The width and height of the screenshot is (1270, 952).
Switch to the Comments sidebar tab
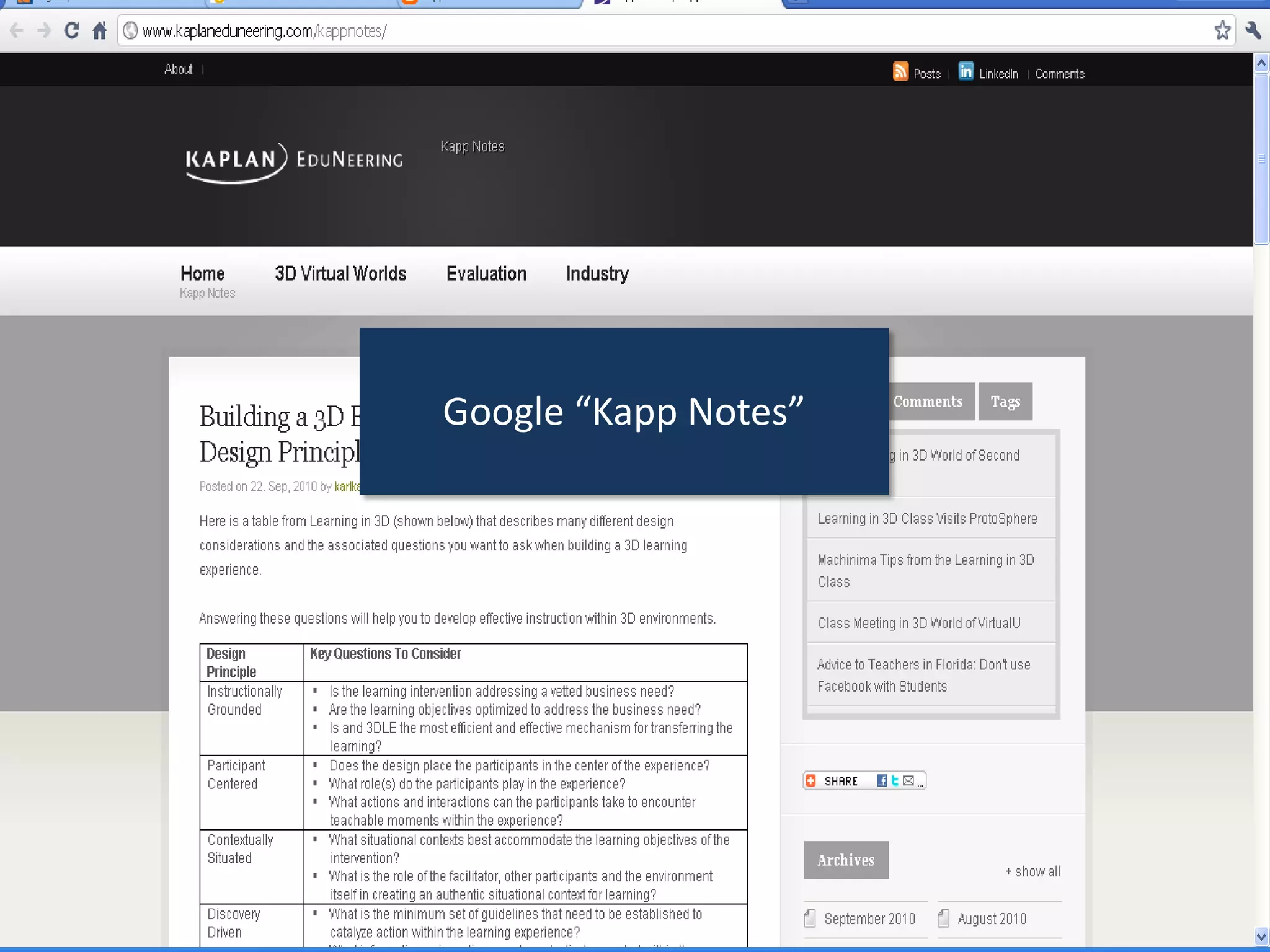point(928,402)
